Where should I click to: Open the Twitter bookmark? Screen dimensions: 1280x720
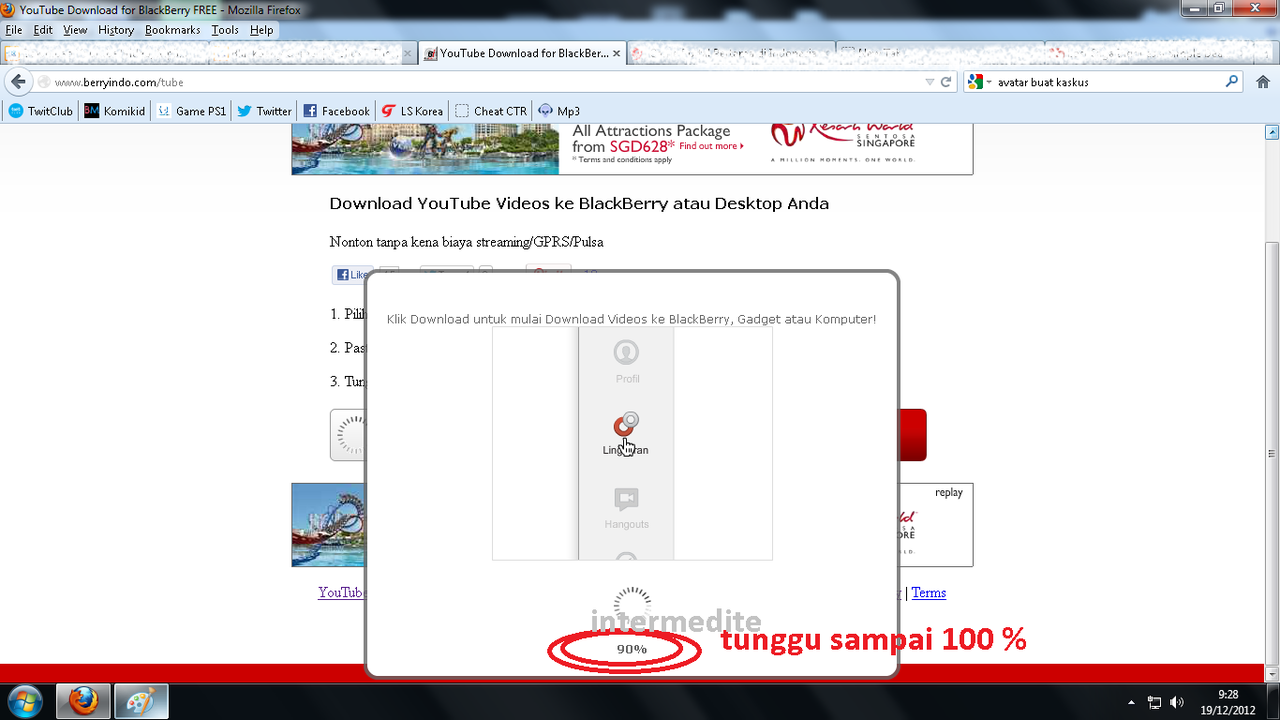pos(264,111)
